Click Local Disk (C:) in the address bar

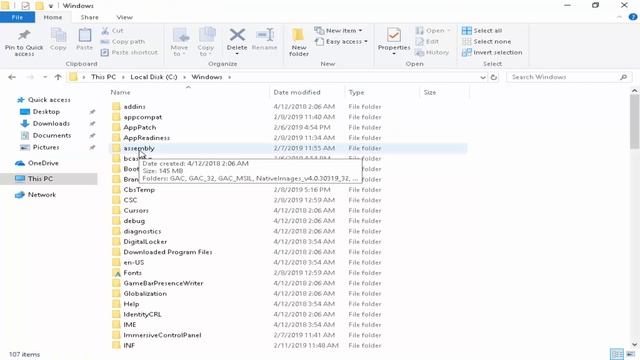(154, 77)
